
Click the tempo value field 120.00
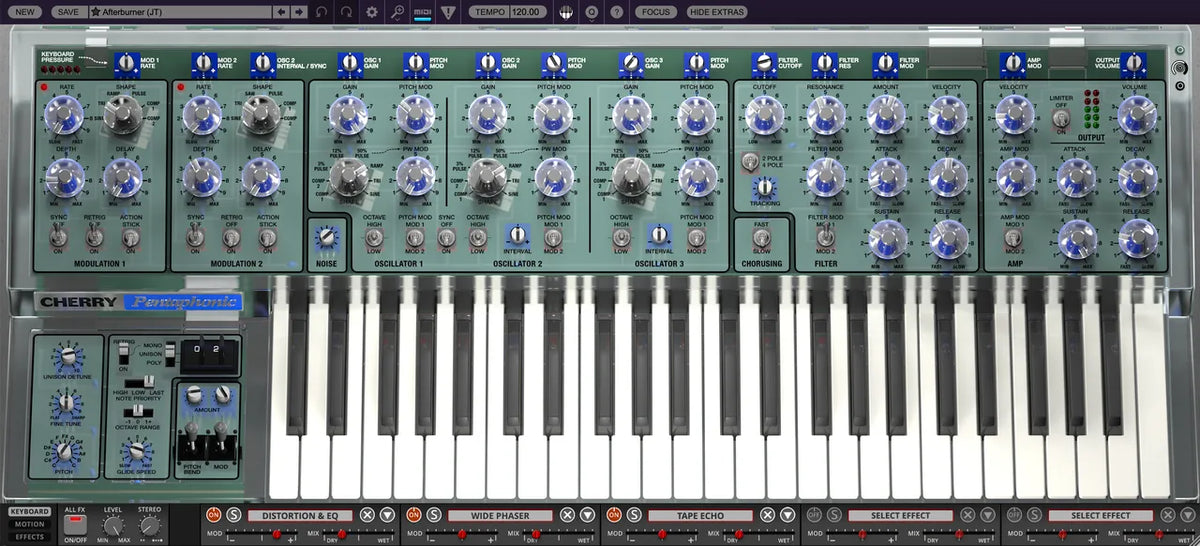click(x=526, y=12)
